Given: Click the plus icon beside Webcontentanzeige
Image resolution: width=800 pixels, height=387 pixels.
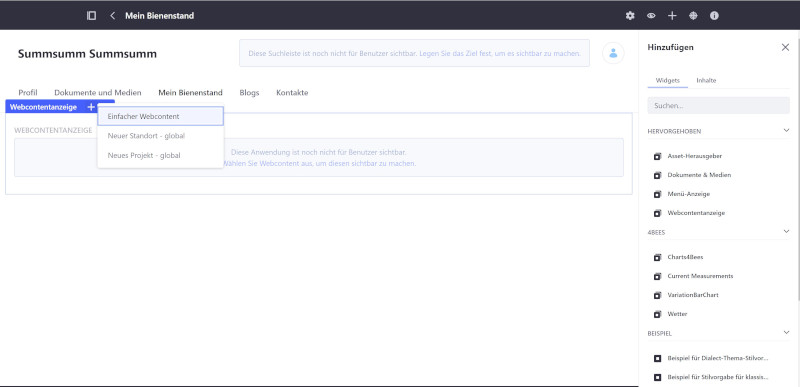Looking at the screenshot, I should [x=91, y=107].
